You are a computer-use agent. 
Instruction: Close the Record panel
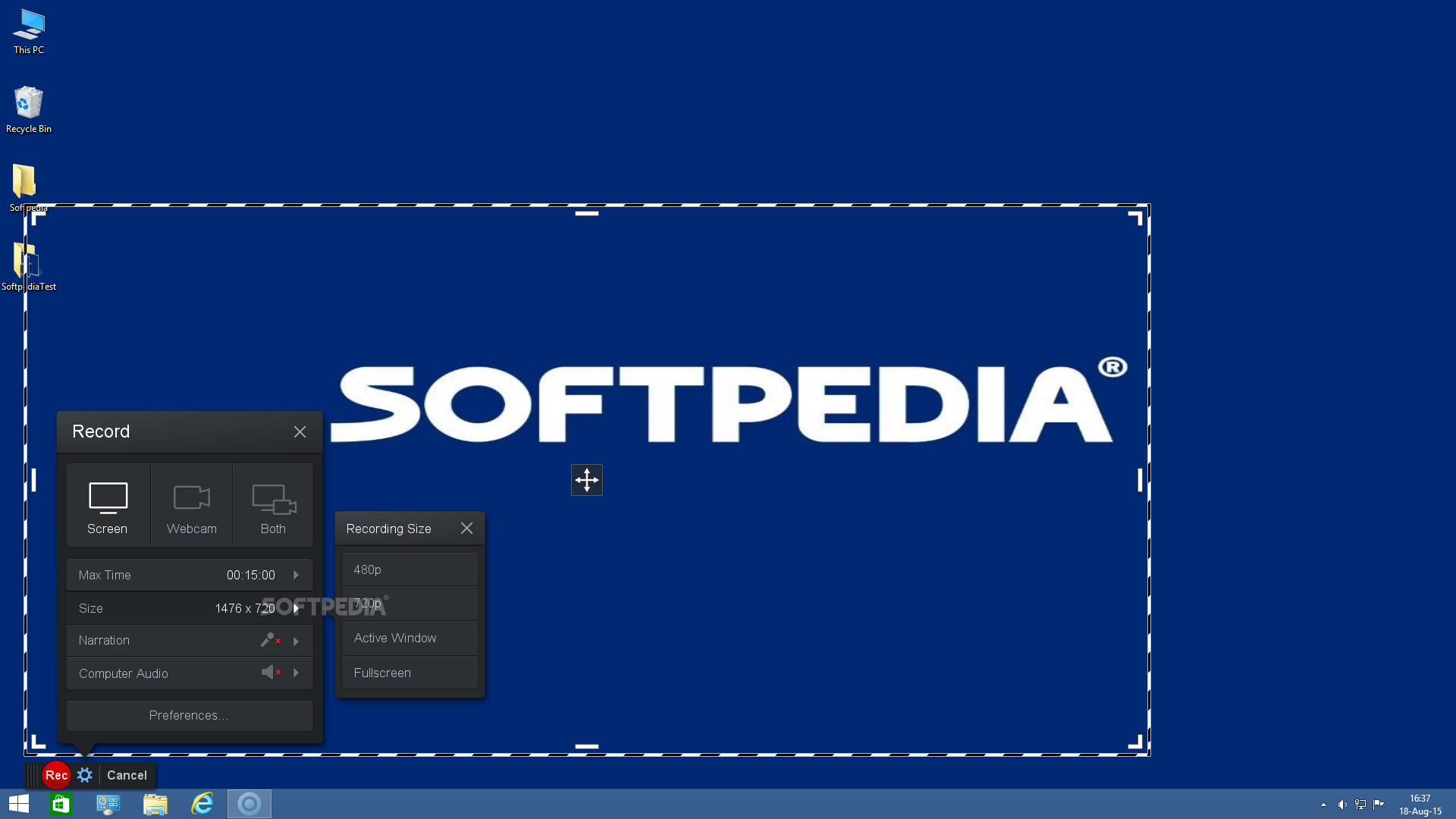click(x=300, y=431)
